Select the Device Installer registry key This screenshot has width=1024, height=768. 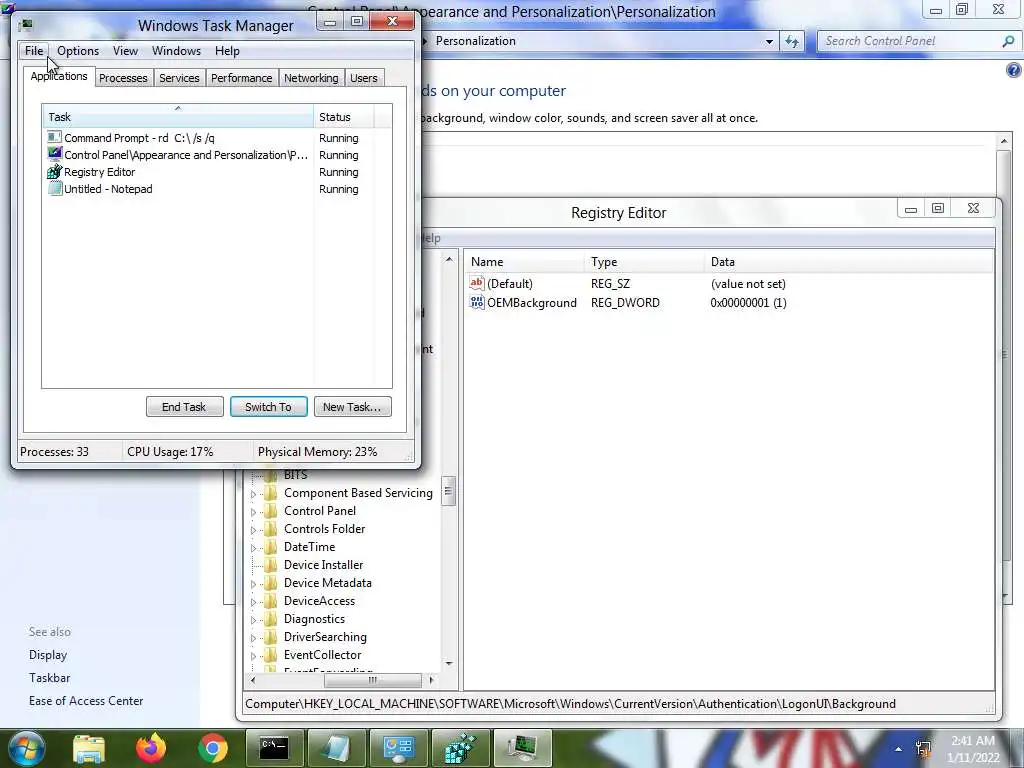pos(323,565)
